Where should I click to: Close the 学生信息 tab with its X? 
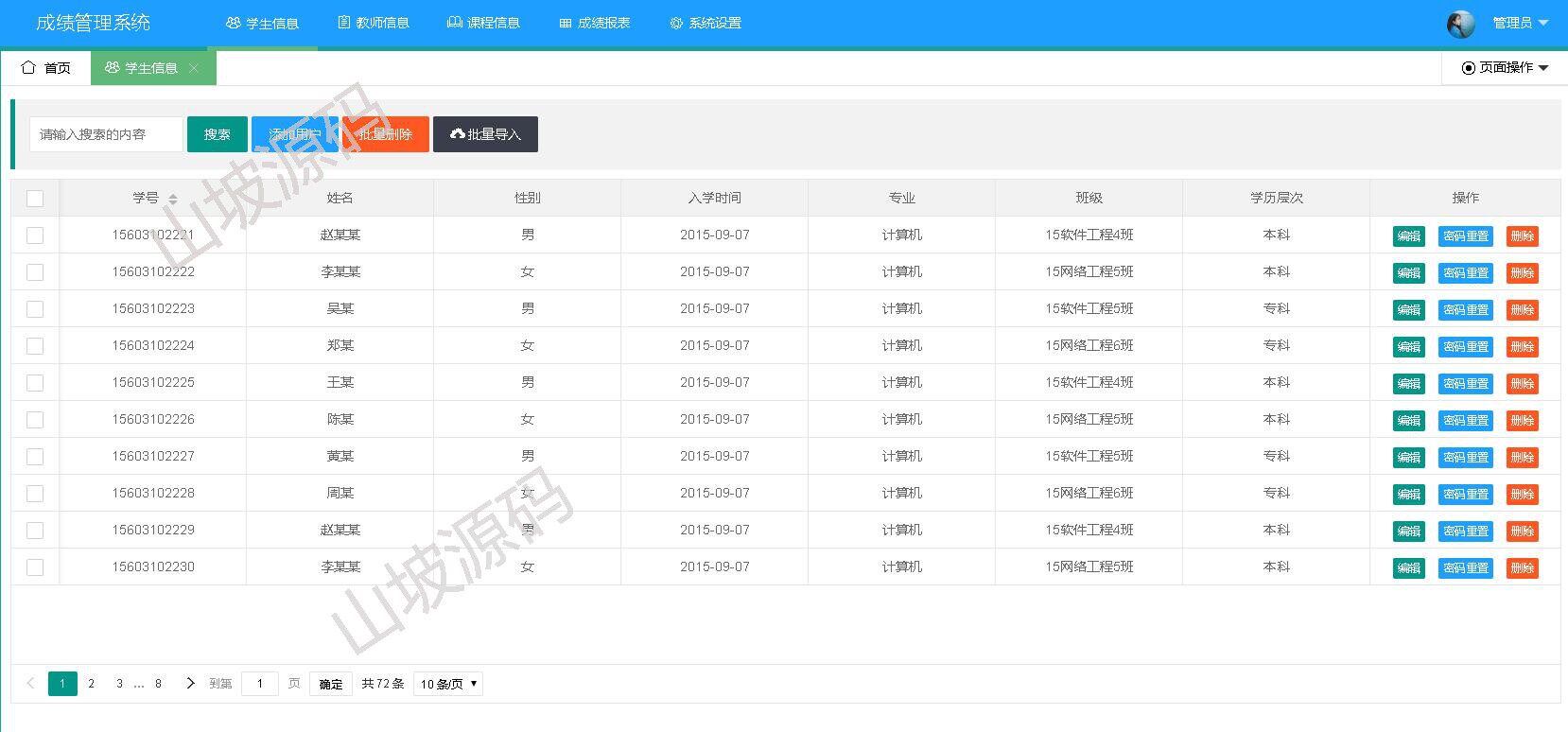[x=194, y=68]
